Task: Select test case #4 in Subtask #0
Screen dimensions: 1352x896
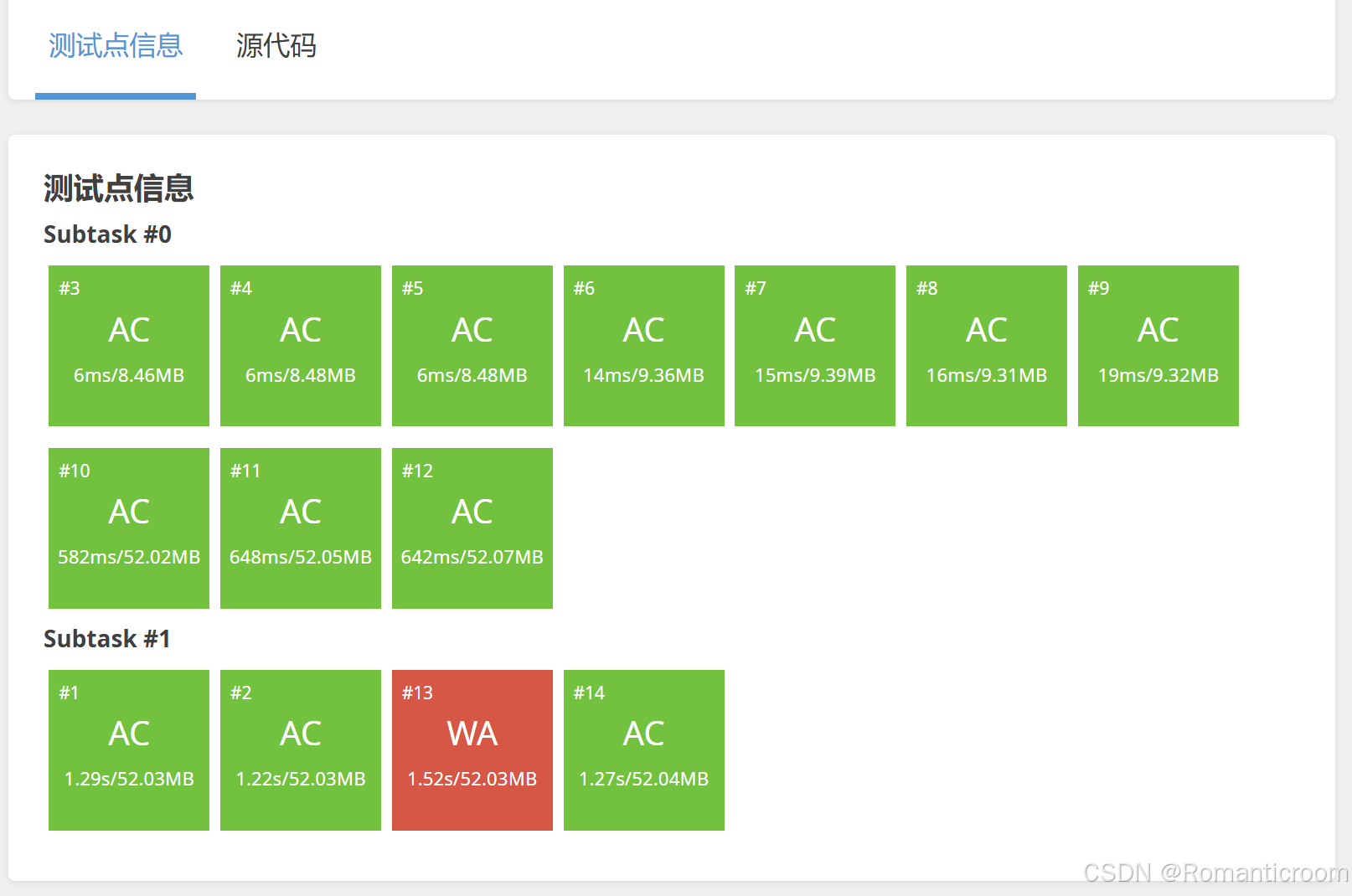Action: (x=300, y=346)
